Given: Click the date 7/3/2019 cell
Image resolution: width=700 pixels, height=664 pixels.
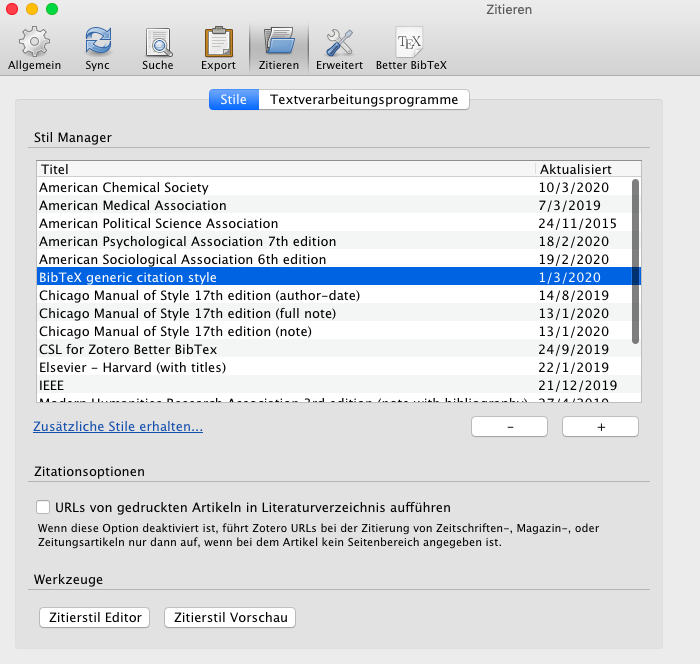Looking at the screenshot, I should (570, 205).
